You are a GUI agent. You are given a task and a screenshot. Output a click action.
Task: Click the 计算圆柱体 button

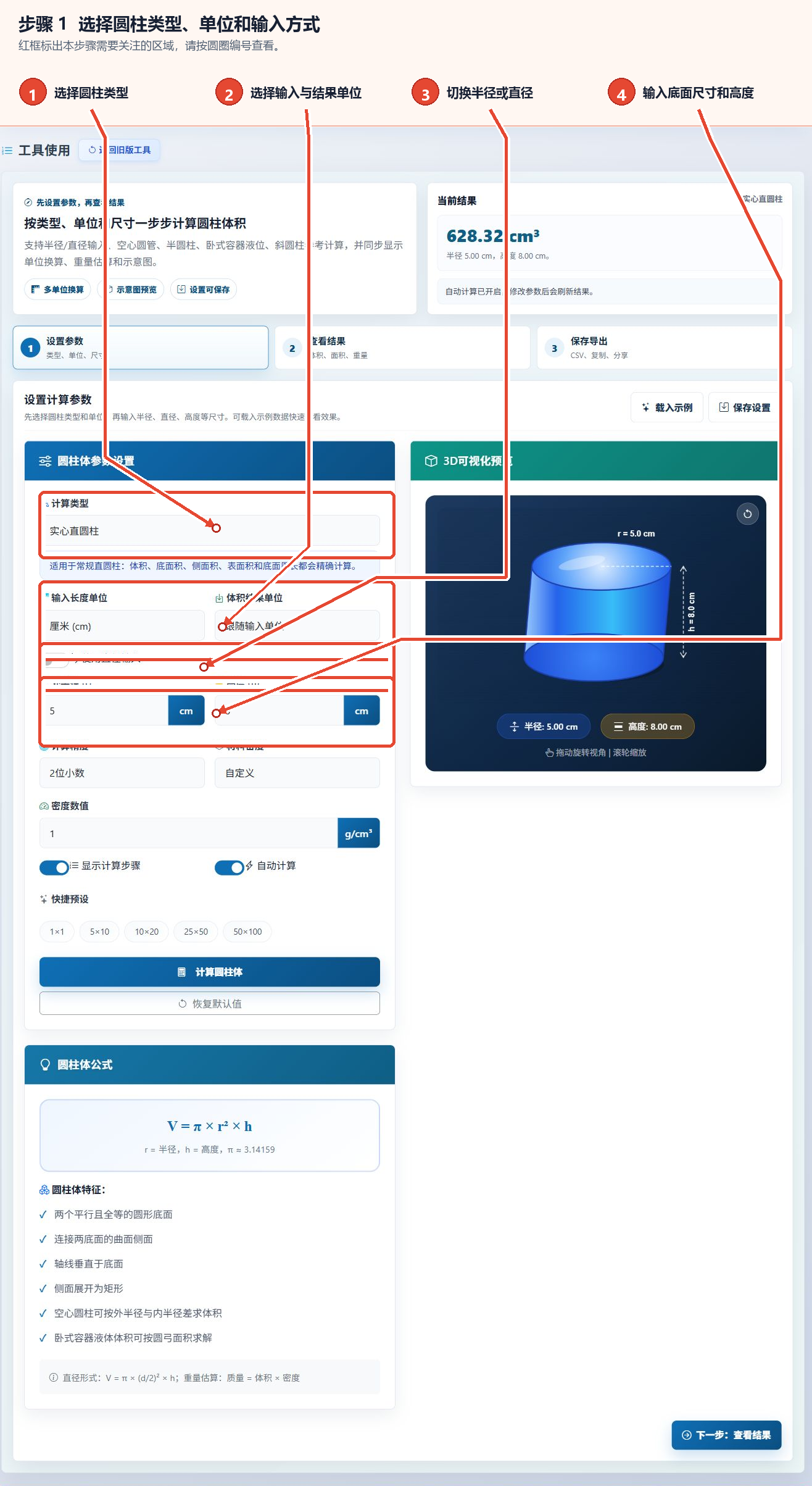[x=210, y=972]
